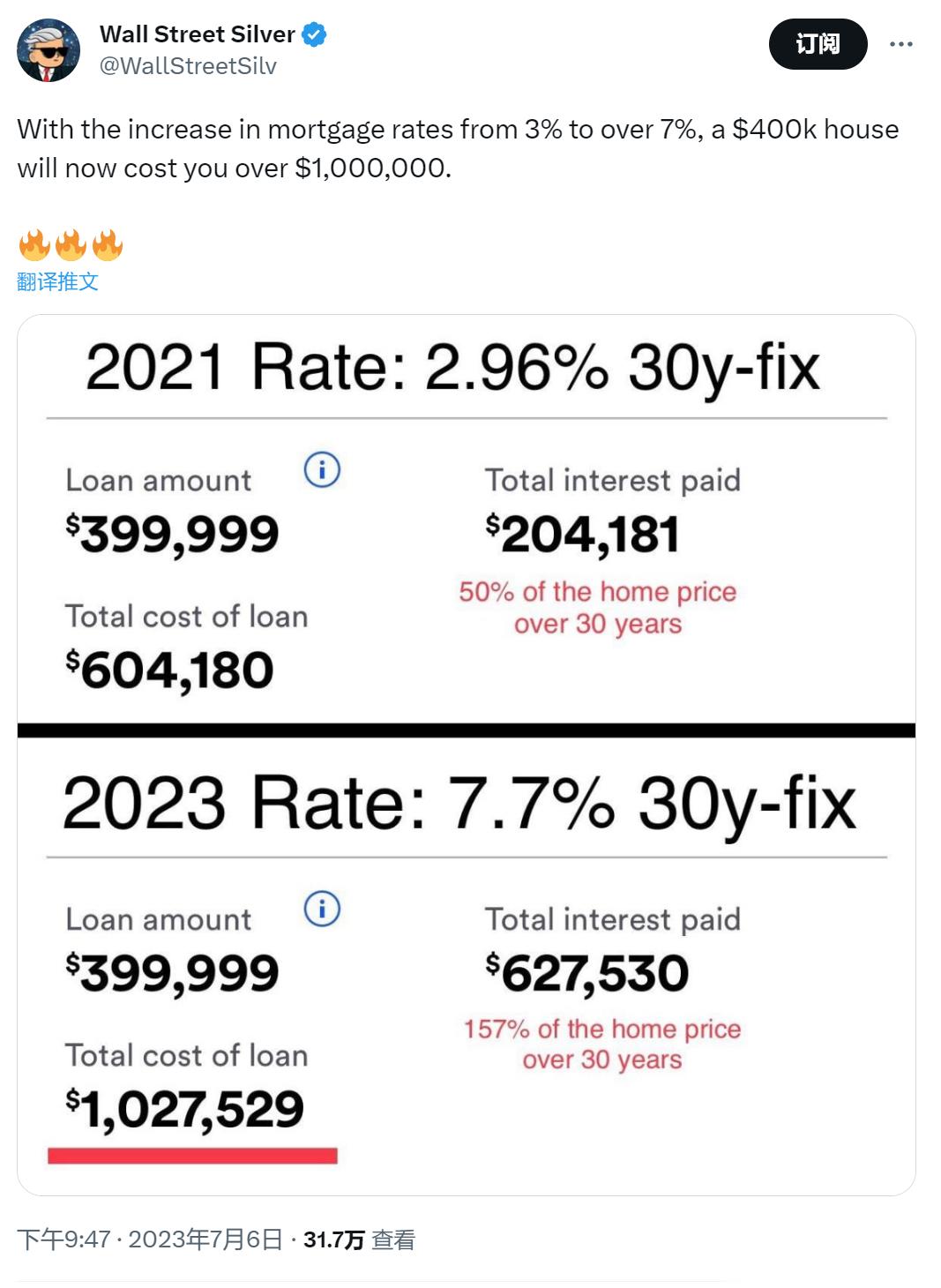The height and width of the screenshot is (1288, 941).
Task: Click the Wall Street Silver display name
Action: pos(198,34)
